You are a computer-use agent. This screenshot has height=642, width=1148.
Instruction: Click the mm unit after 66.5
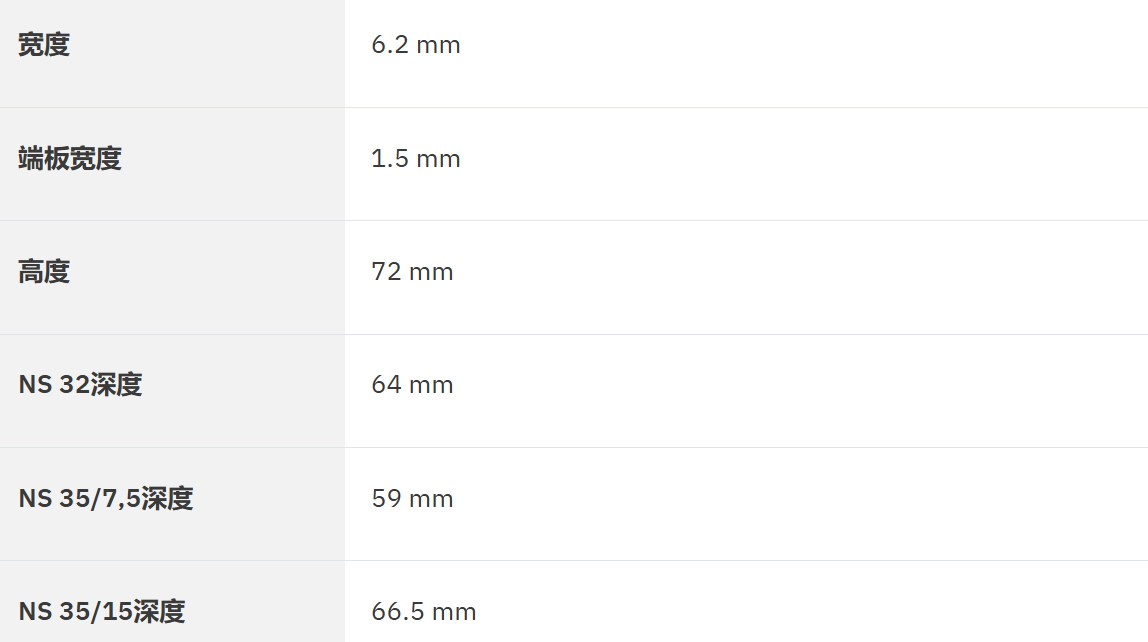454,611
